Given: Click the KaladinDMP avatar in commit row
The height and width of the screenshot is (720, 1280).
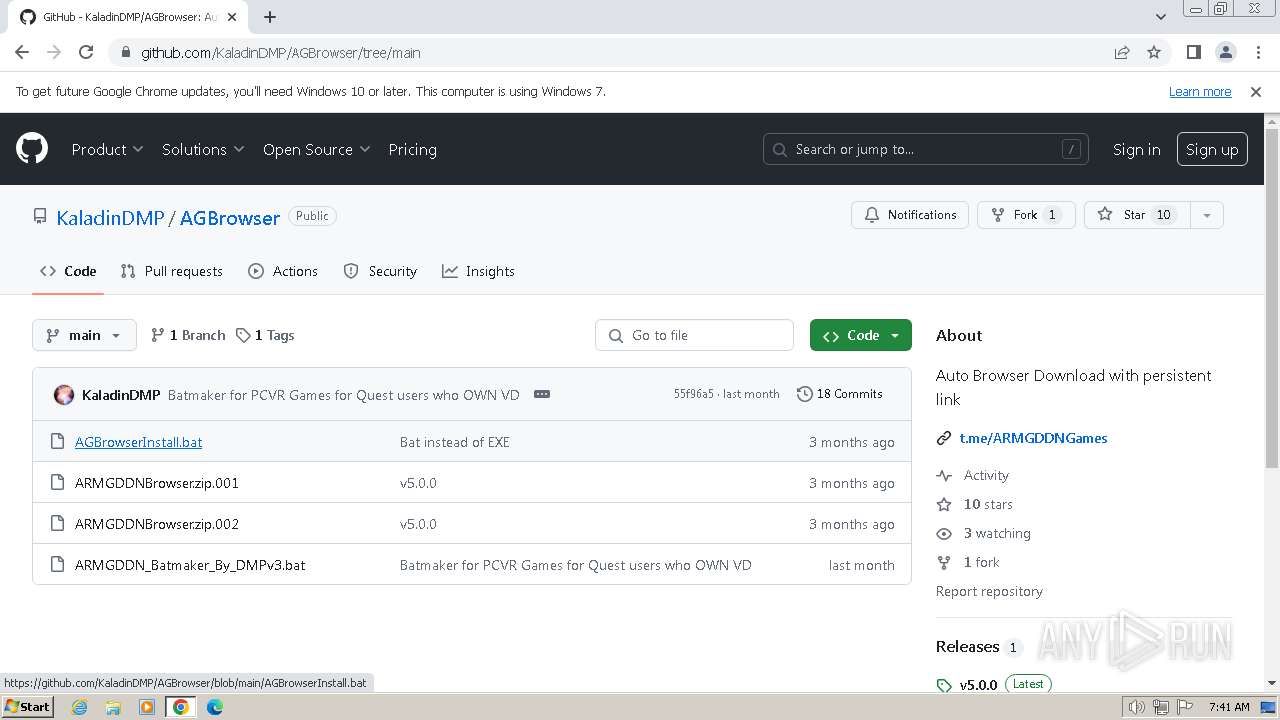Looking at the screenshot, I should click(64, 395).
